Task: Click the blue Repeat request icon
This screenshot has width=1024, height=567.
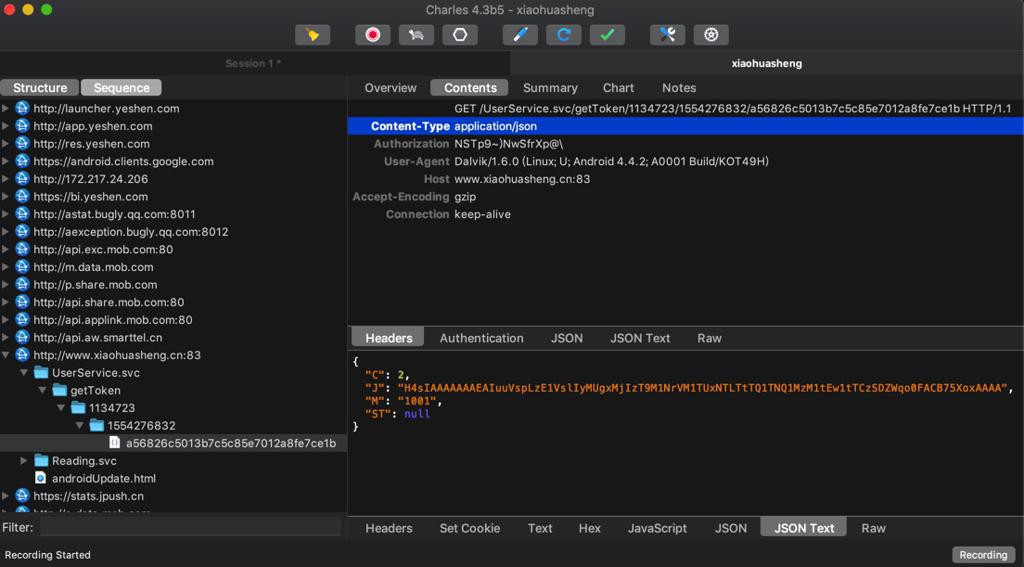Action: [564, 35]
